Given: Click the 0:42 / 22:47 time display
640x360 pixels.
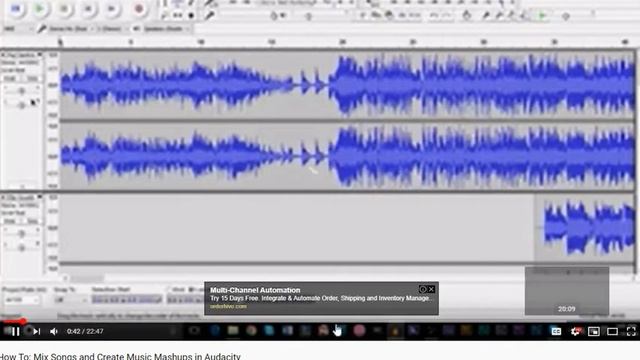Looking at the screenshot, I should (85, 331).
